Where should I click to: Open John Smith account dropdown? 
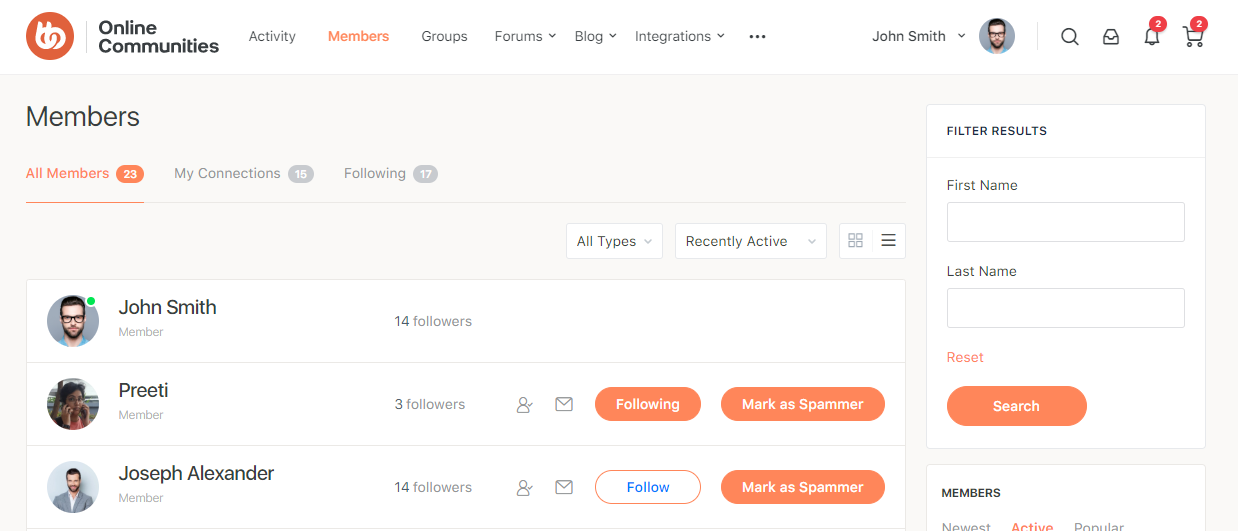point(918,37)
